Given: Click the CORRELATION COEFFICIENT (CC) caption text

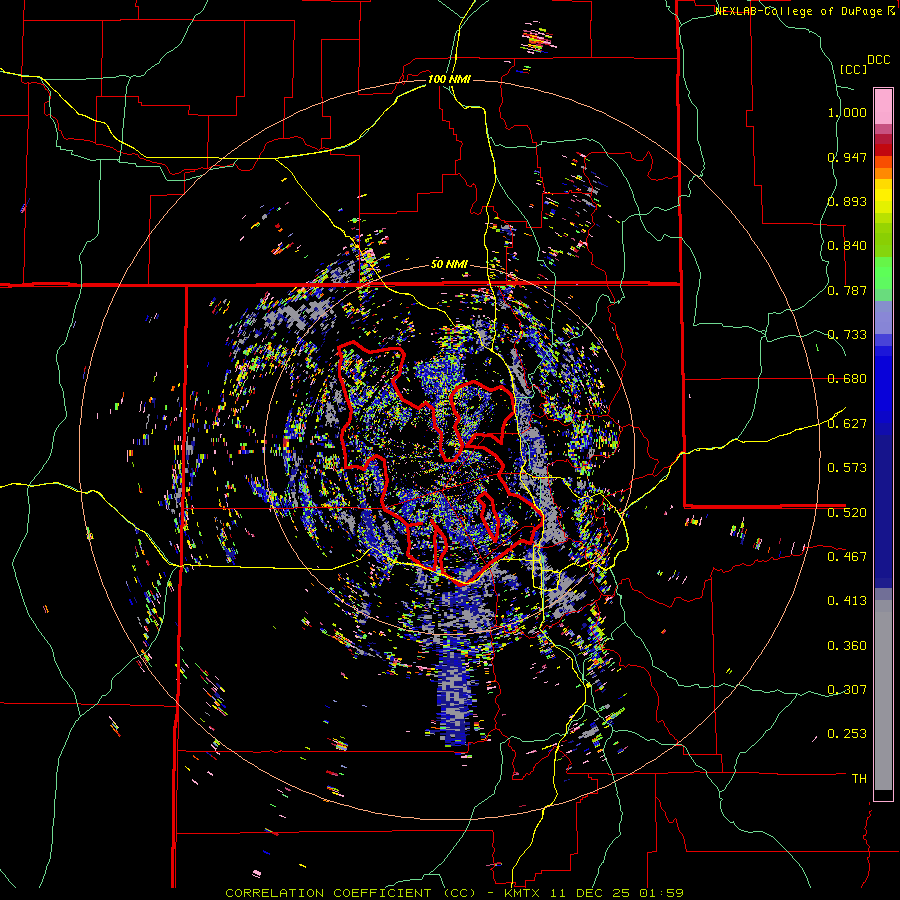Looking at the screenshot, I should (x=351, y=893).
